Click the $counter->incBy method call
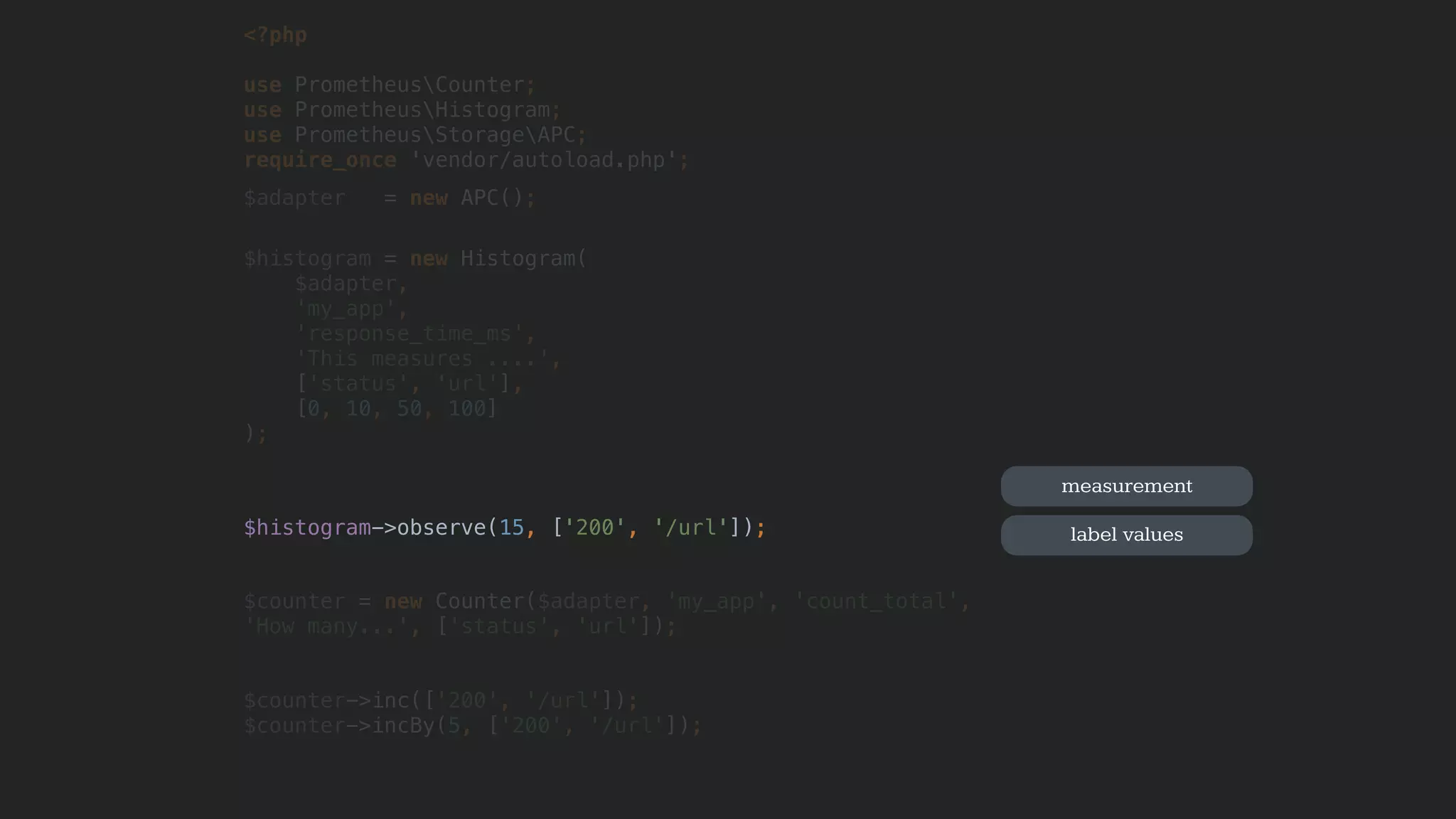Screen dimensions: 1456x819 pos(402,726)
